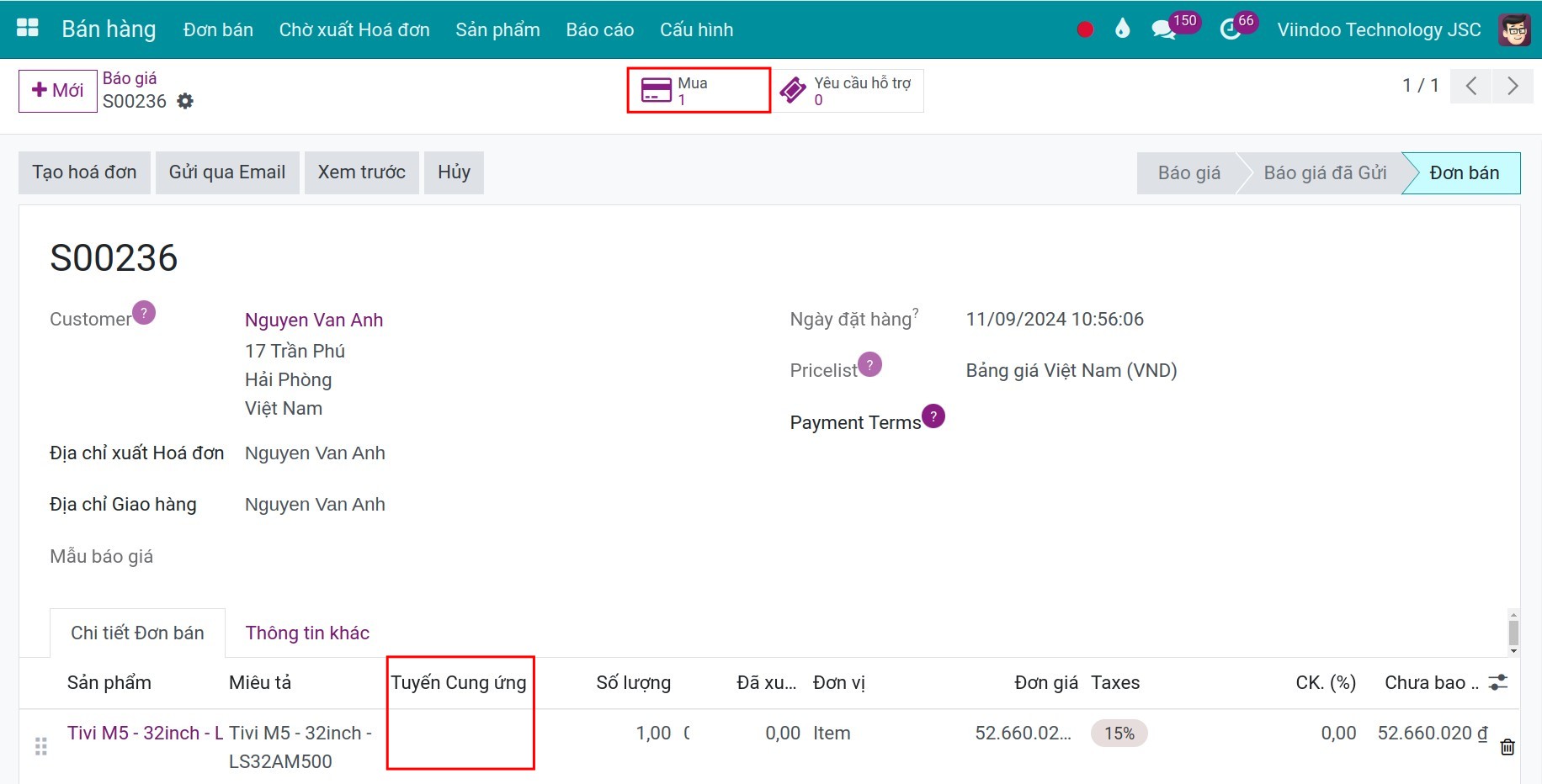Open column settings adjust icon in table
Viewport: 1542px width, 784px height.
1498,682
